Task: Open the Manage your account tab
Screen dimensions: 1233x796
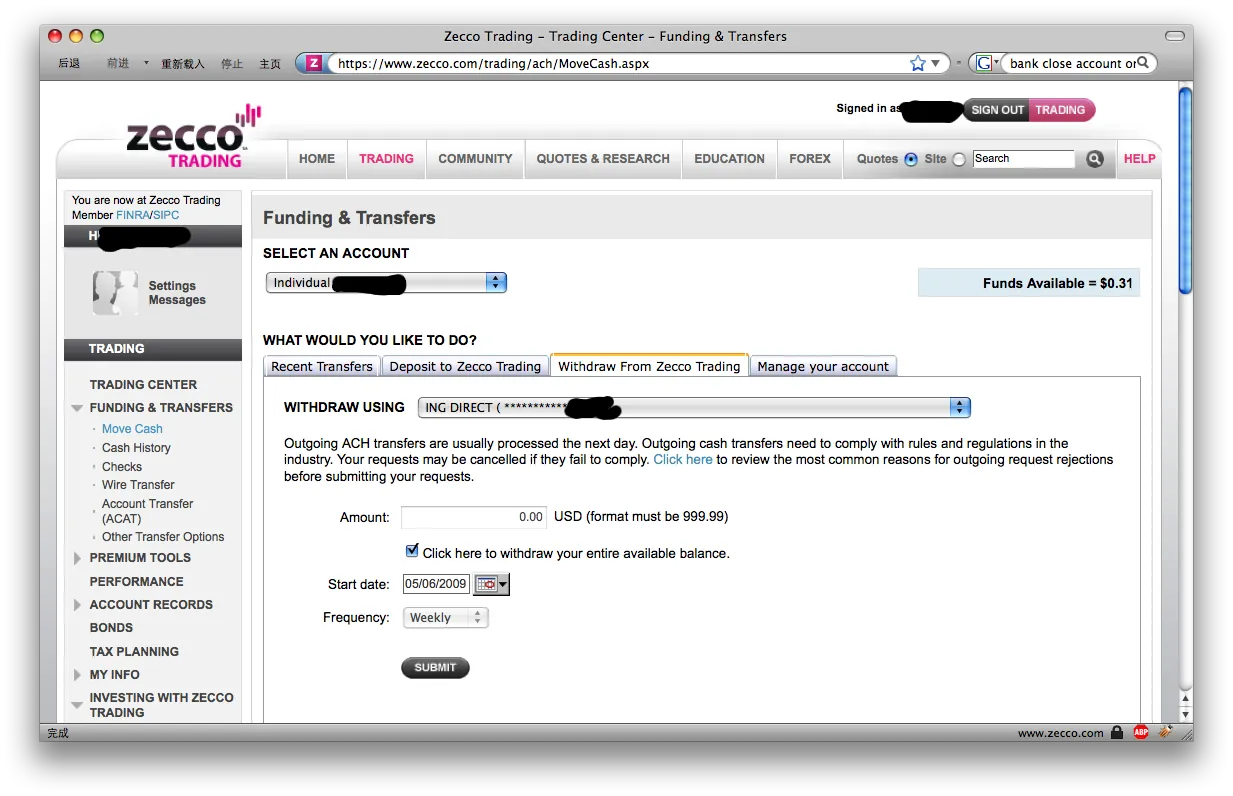Action: [823, 366]
